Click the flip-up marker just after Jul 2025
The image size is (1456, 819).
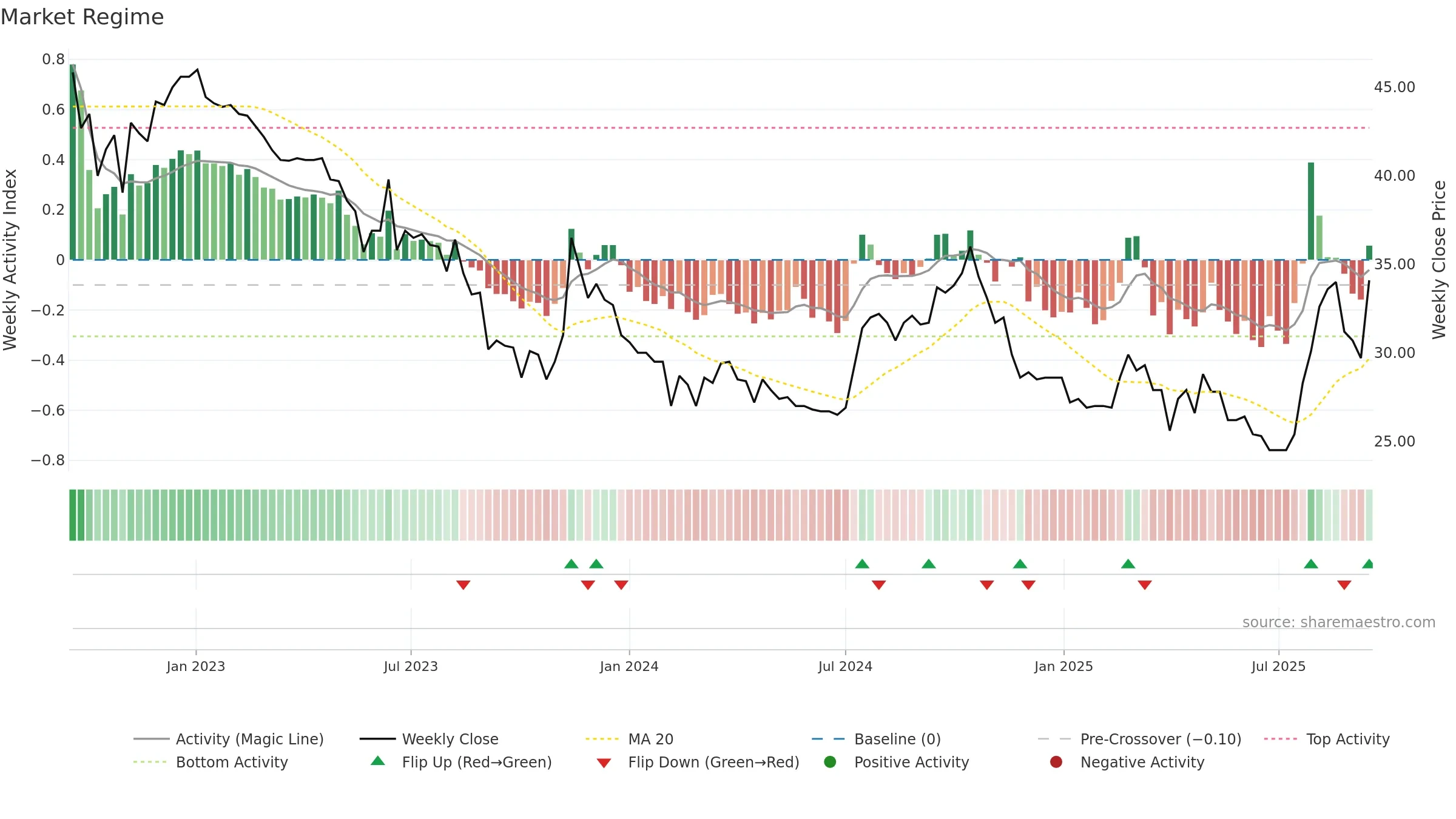click(x=1311, y=564)
